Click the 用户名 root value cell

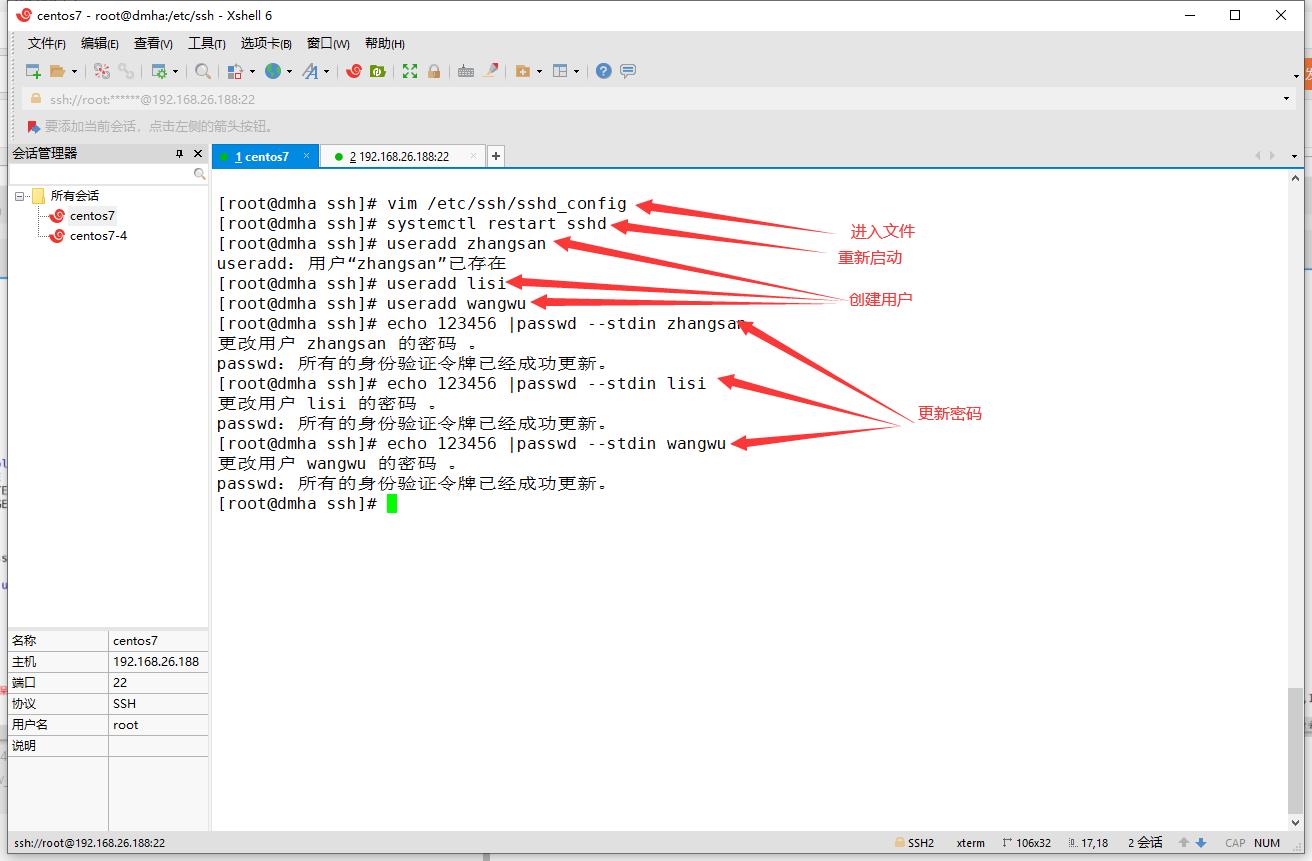pos(158,725)
